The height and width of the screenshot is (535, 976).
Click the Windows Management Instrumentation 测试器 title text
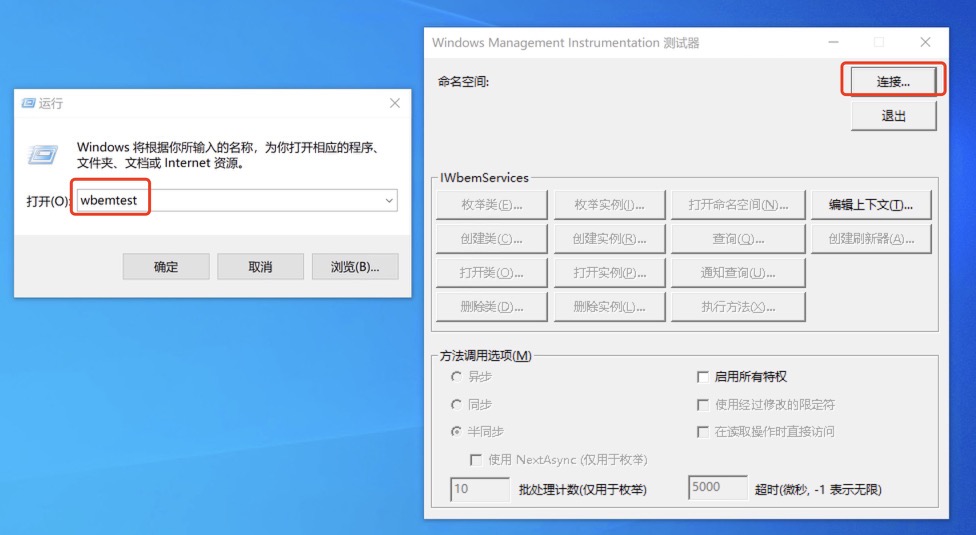[x=566, y=43]
